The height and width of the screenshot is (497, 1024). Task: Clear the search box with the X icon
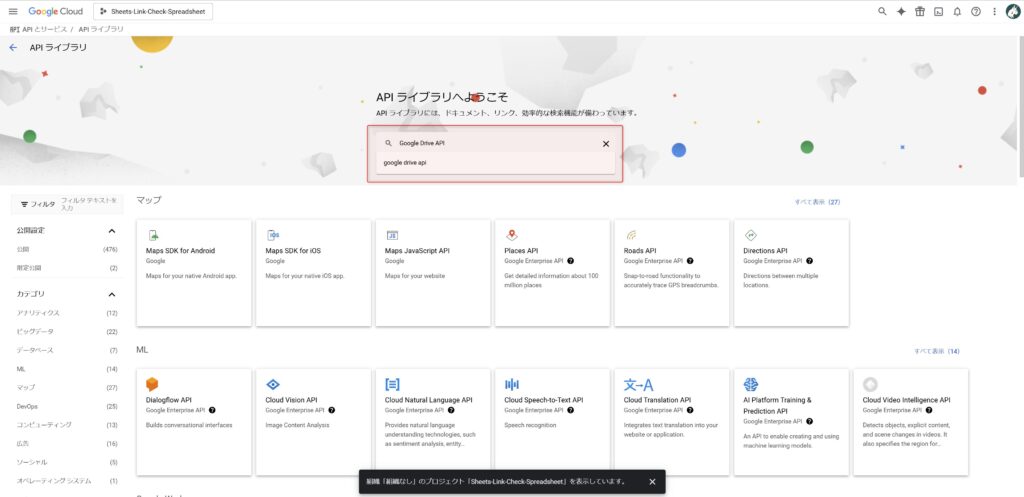coord(605,143)
